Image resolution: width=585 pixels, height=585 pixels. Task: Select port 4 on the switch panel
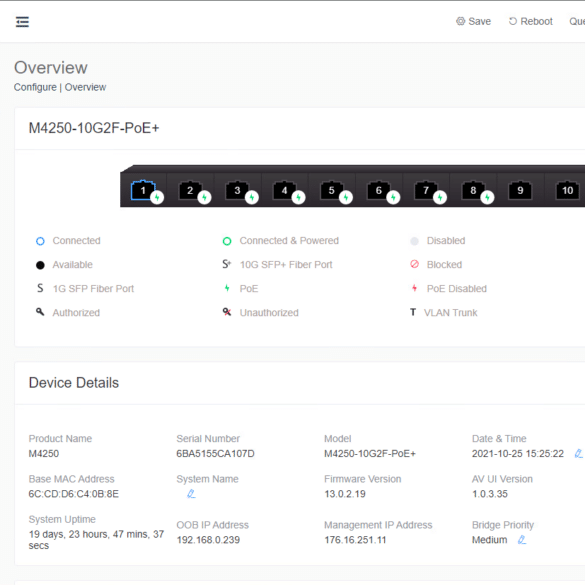point(284,190)
